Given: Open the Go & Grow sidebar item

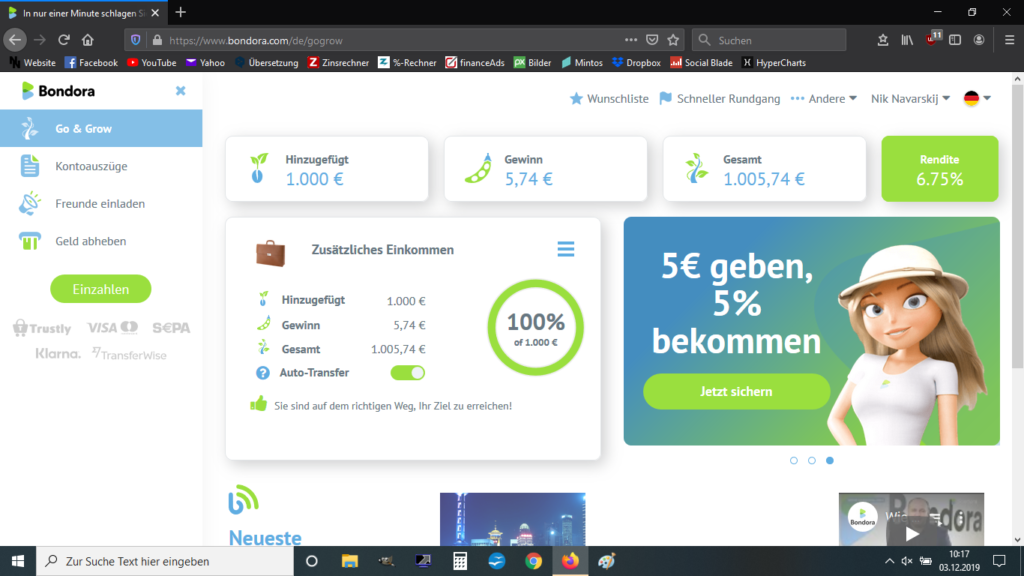Looking at the screenshot, I should click(101, 129).
